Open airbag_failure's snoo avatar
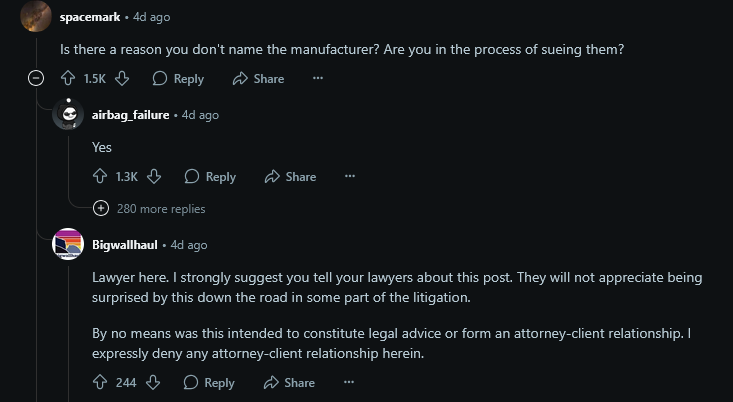Screen dimensions: 733x402 [x=68, y=114]
